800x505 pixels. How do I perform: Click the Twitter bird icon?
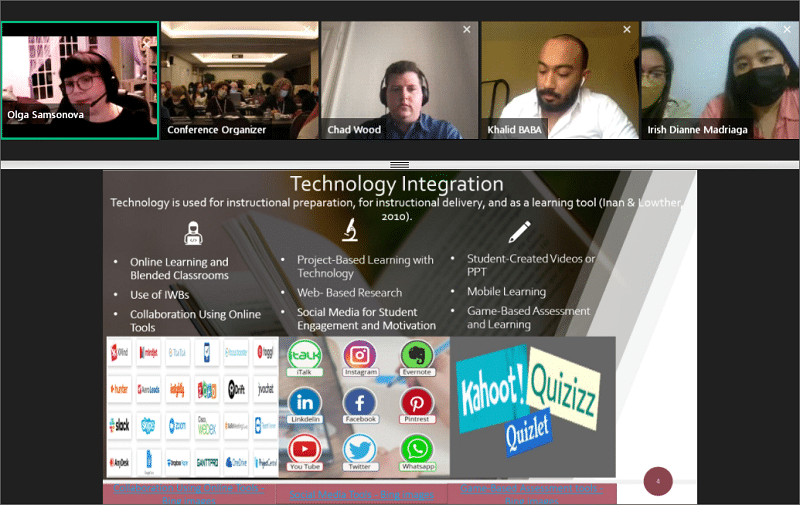click(x=360, y=449)
